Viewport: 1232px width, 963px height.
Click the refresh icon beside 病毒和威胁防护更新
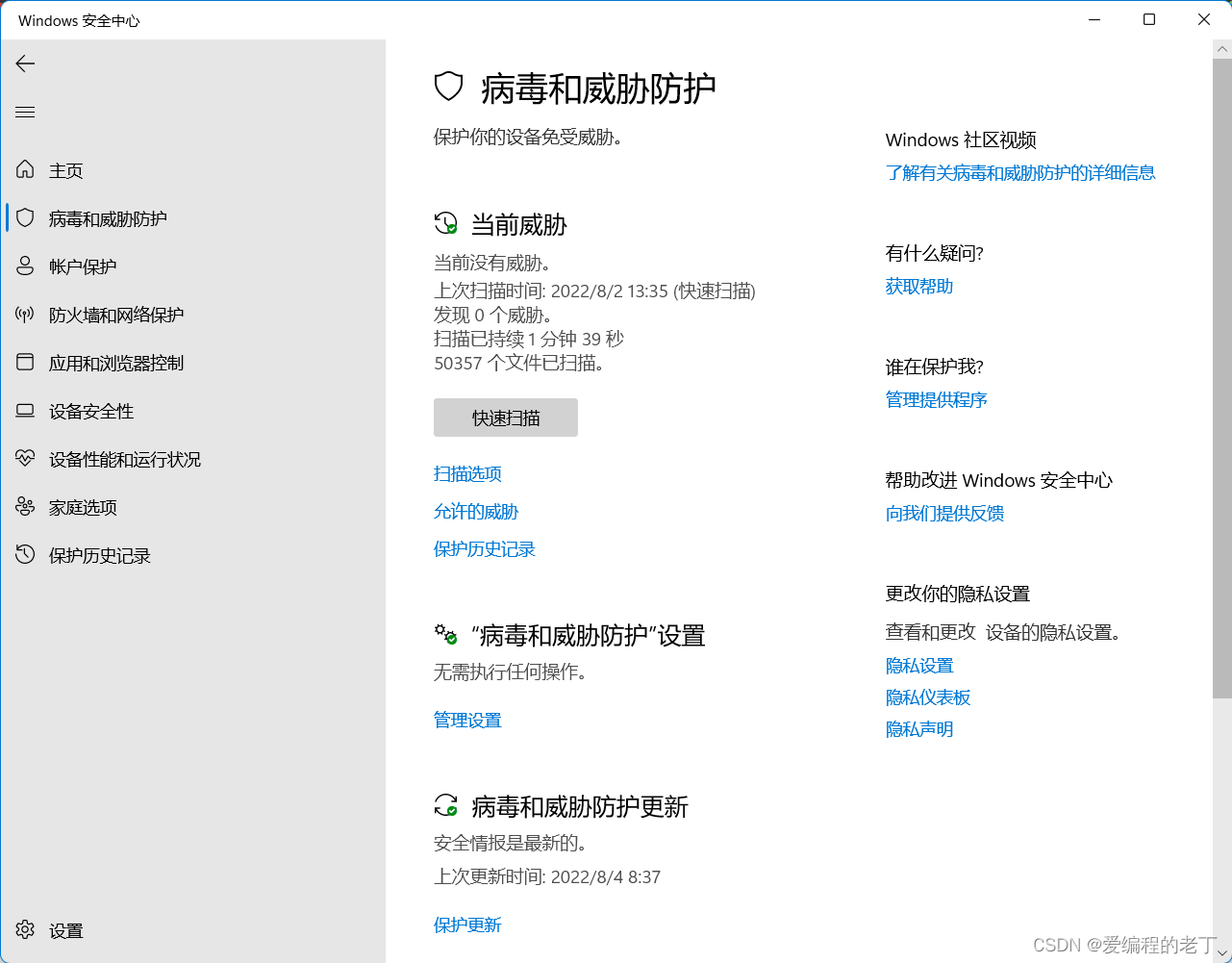pos(445,805)
